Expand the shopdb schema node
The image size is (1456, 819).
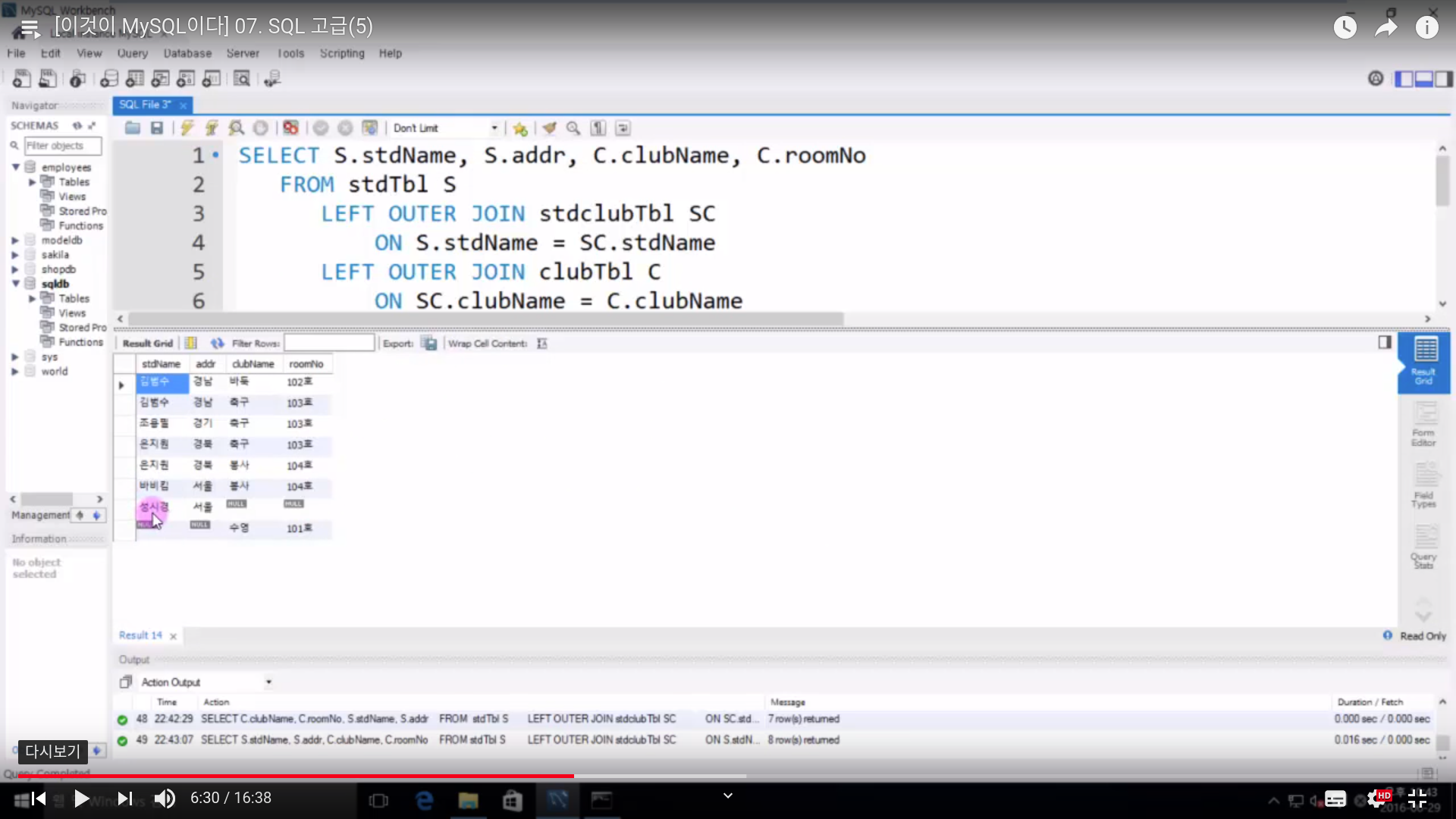point(15,269)
